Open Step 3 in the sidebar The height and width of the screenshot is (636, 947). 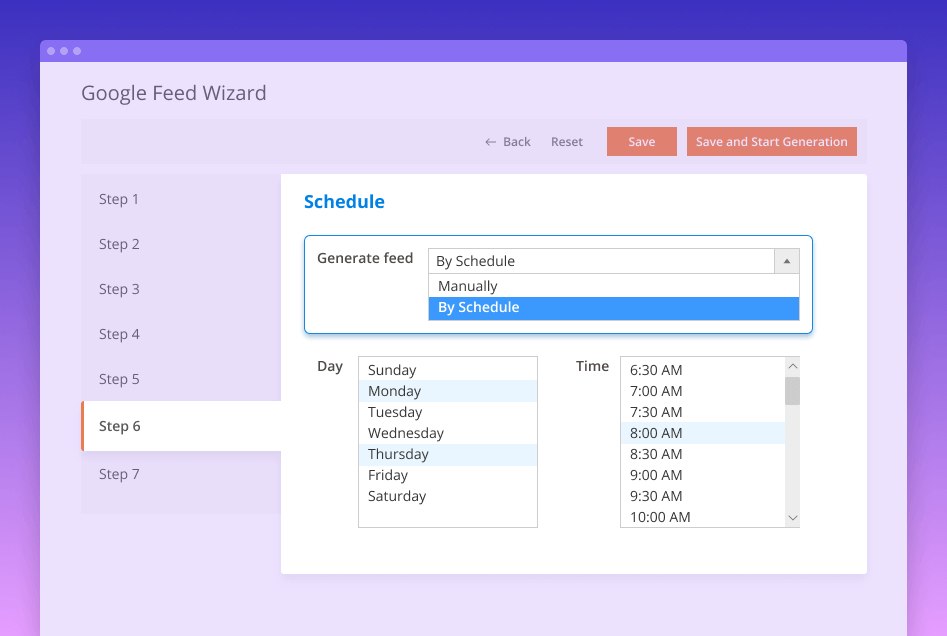[119, 289]
